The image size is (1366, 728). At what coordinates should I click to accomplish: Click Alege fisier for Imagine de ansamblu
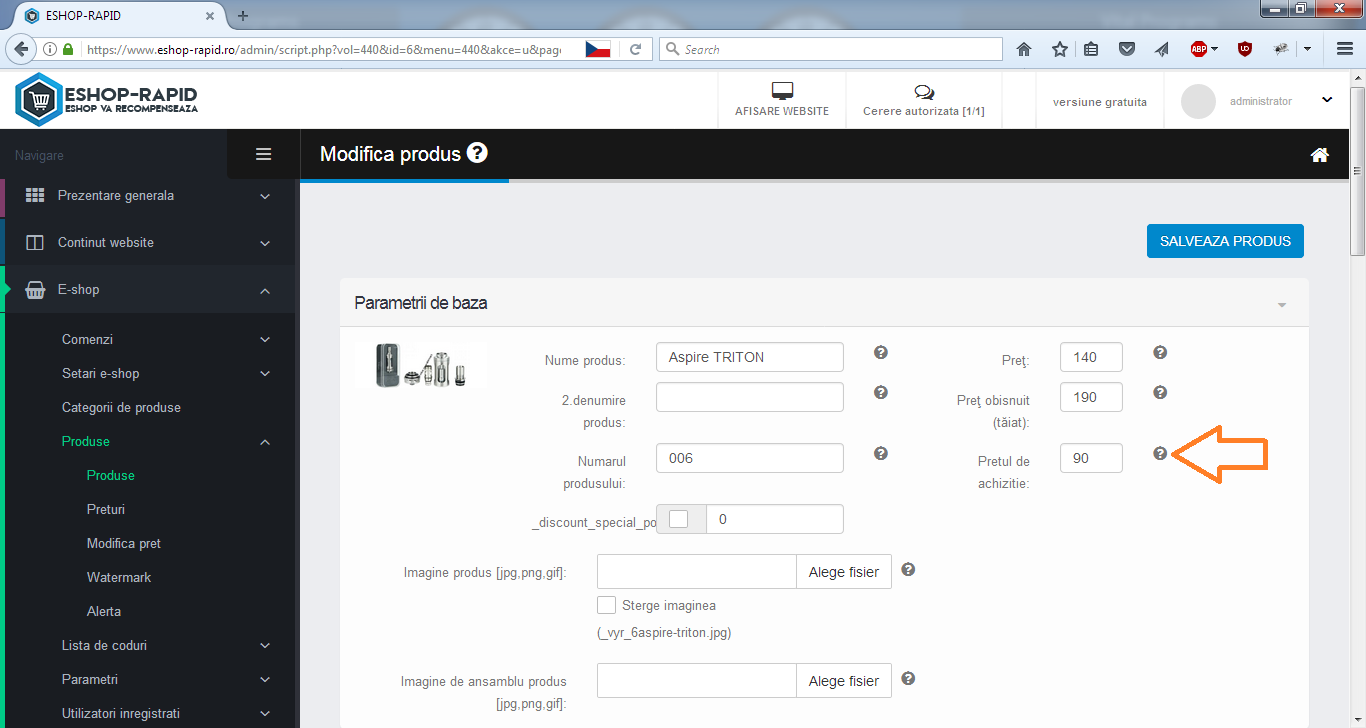pyautogui.click(x=844, y=681)
